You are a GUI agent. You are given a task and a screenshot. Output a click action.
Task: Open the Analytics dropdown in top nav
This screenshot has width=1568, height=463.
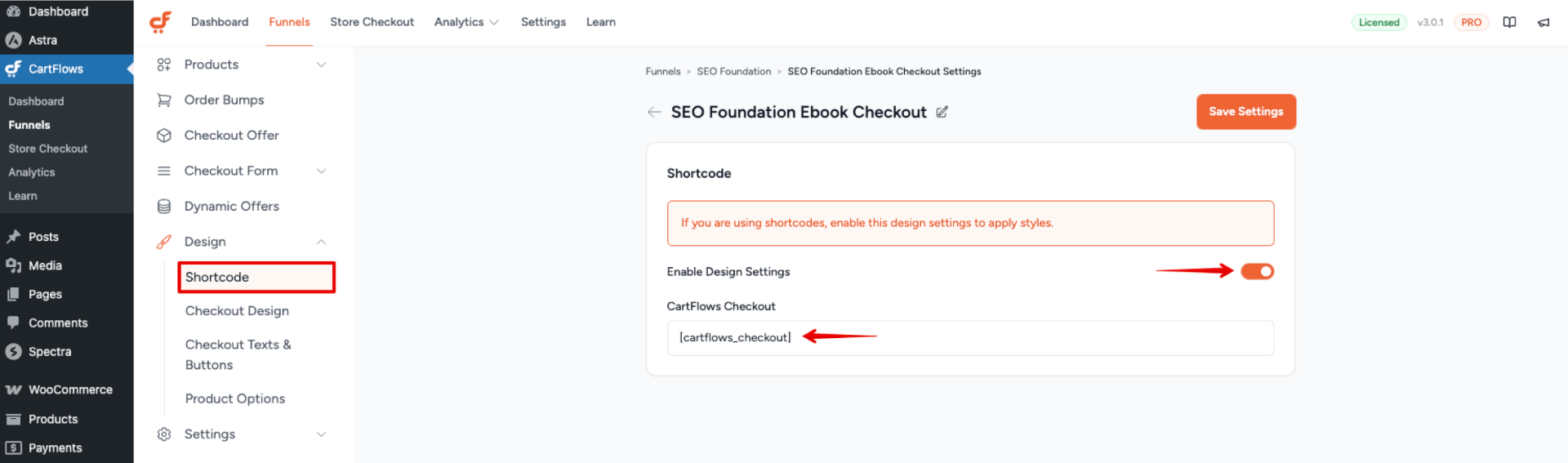[x=466, y=22]
